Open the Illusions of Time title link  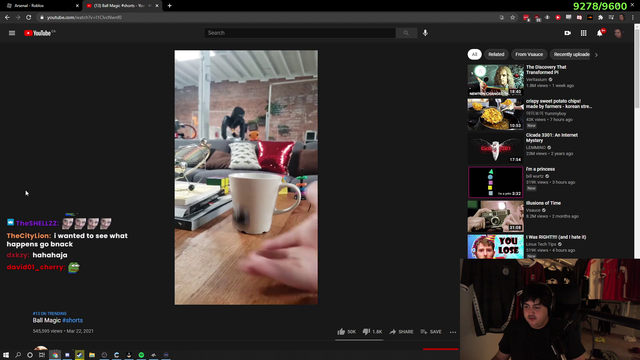tap(543, 203)
